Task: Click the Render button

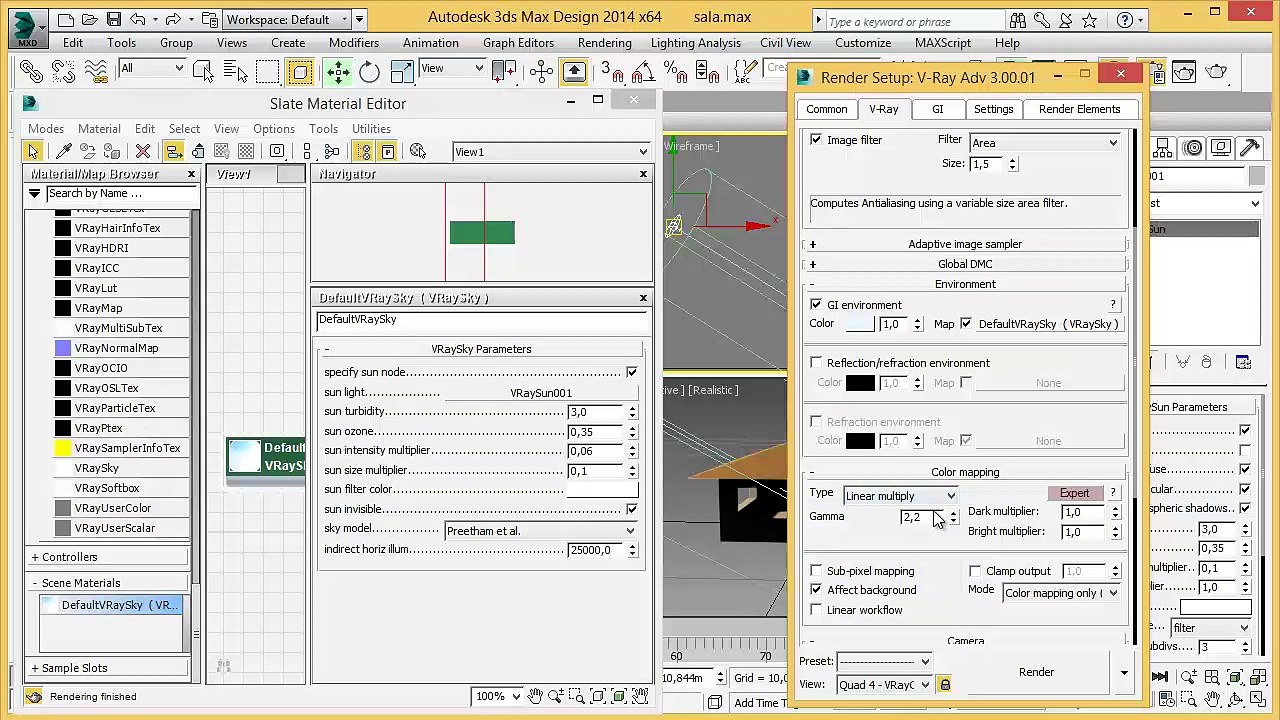Action: (1036, 672)
